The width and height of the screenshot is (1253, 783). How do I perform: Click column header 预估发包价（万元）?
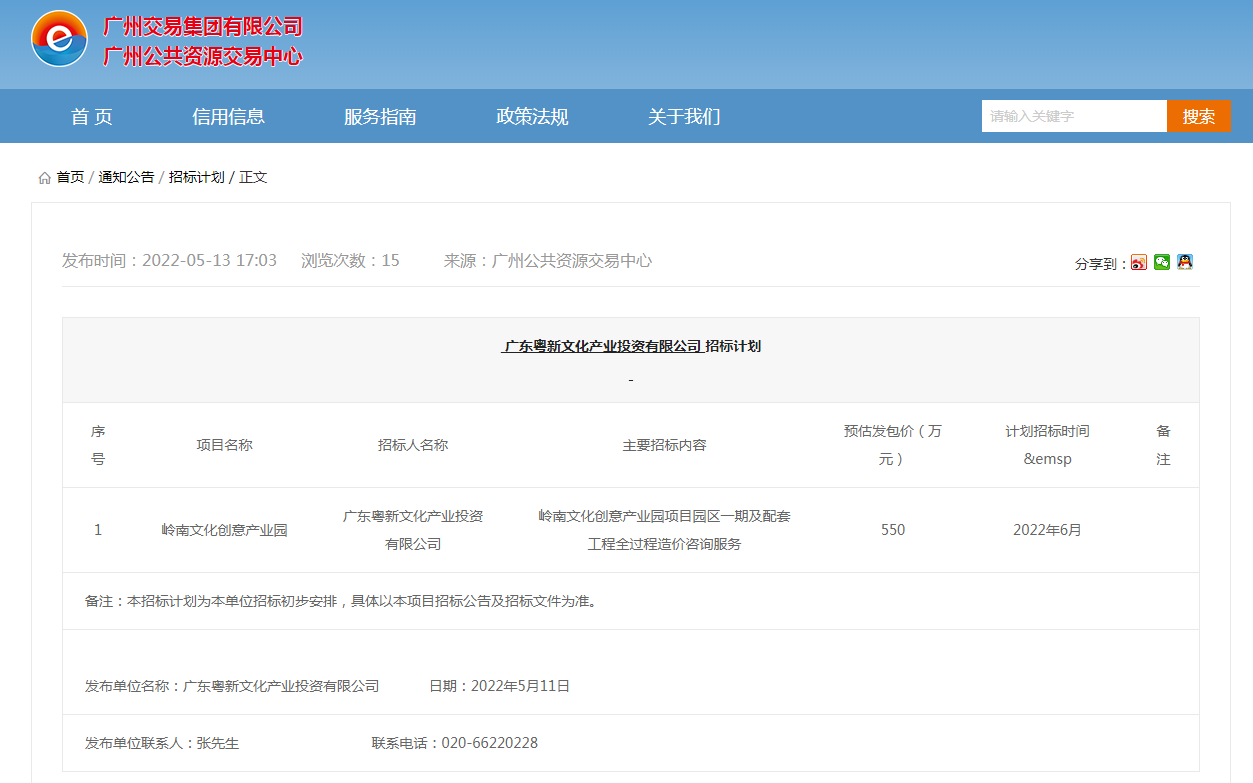893,445
